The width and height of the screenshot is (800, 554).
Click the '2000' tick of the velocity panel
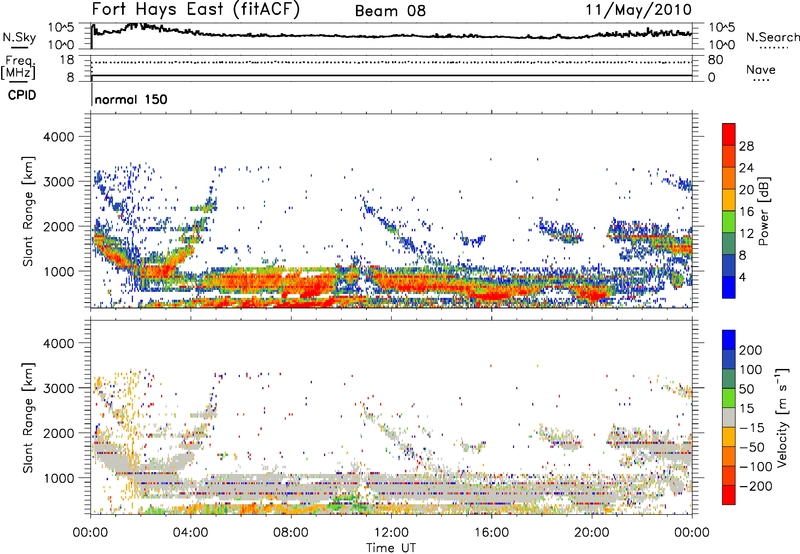59,433
